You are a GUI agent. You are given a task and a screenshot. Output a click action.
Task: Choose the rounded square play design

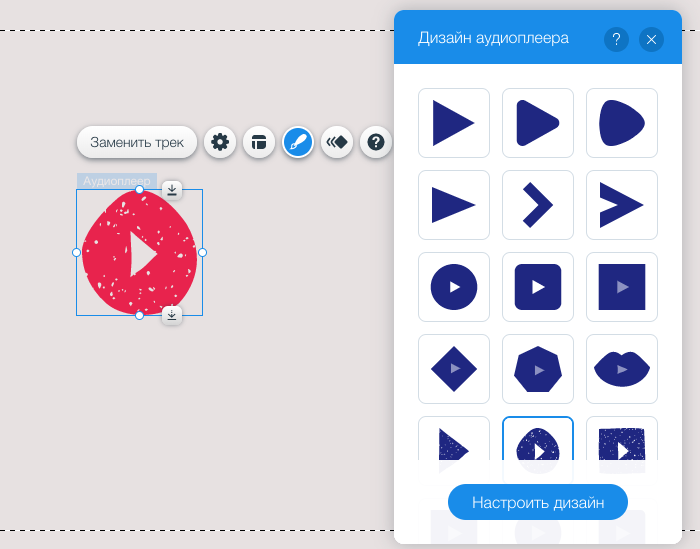(x=538, y=287)
